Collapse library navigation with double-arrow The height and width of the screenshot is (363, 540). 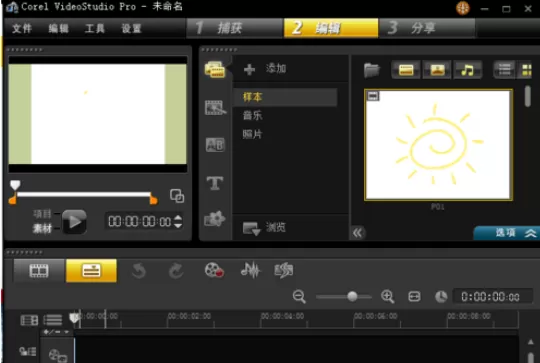coord(358,233)
